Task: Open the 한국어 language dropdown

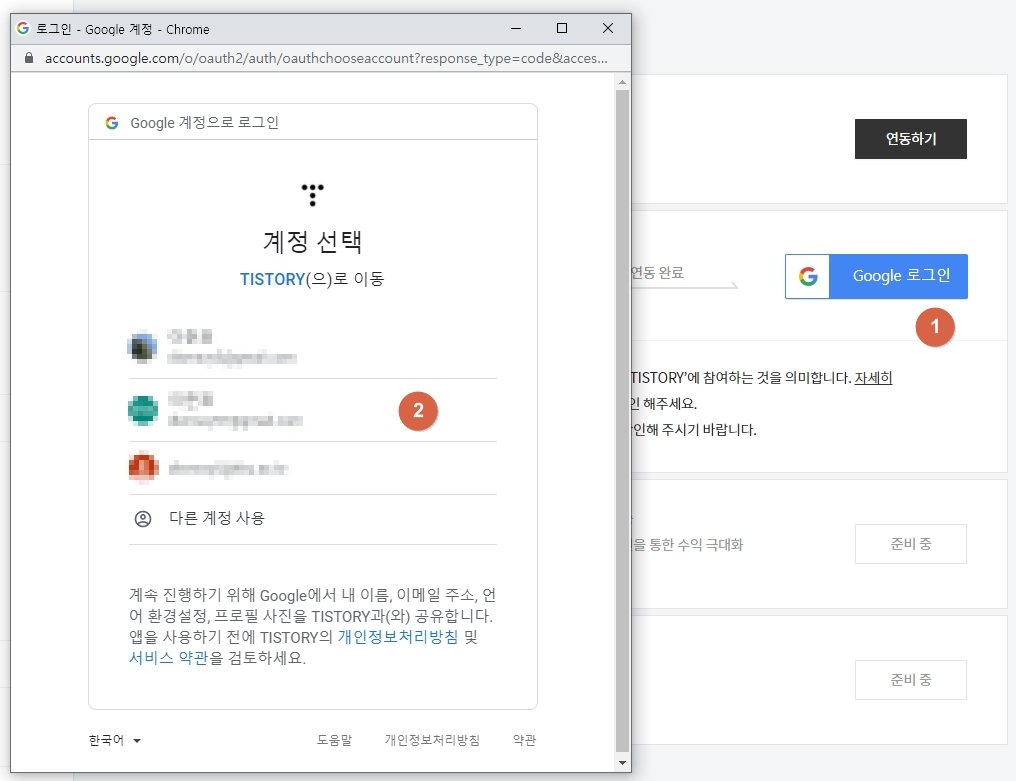Action: tap(115, 740)
